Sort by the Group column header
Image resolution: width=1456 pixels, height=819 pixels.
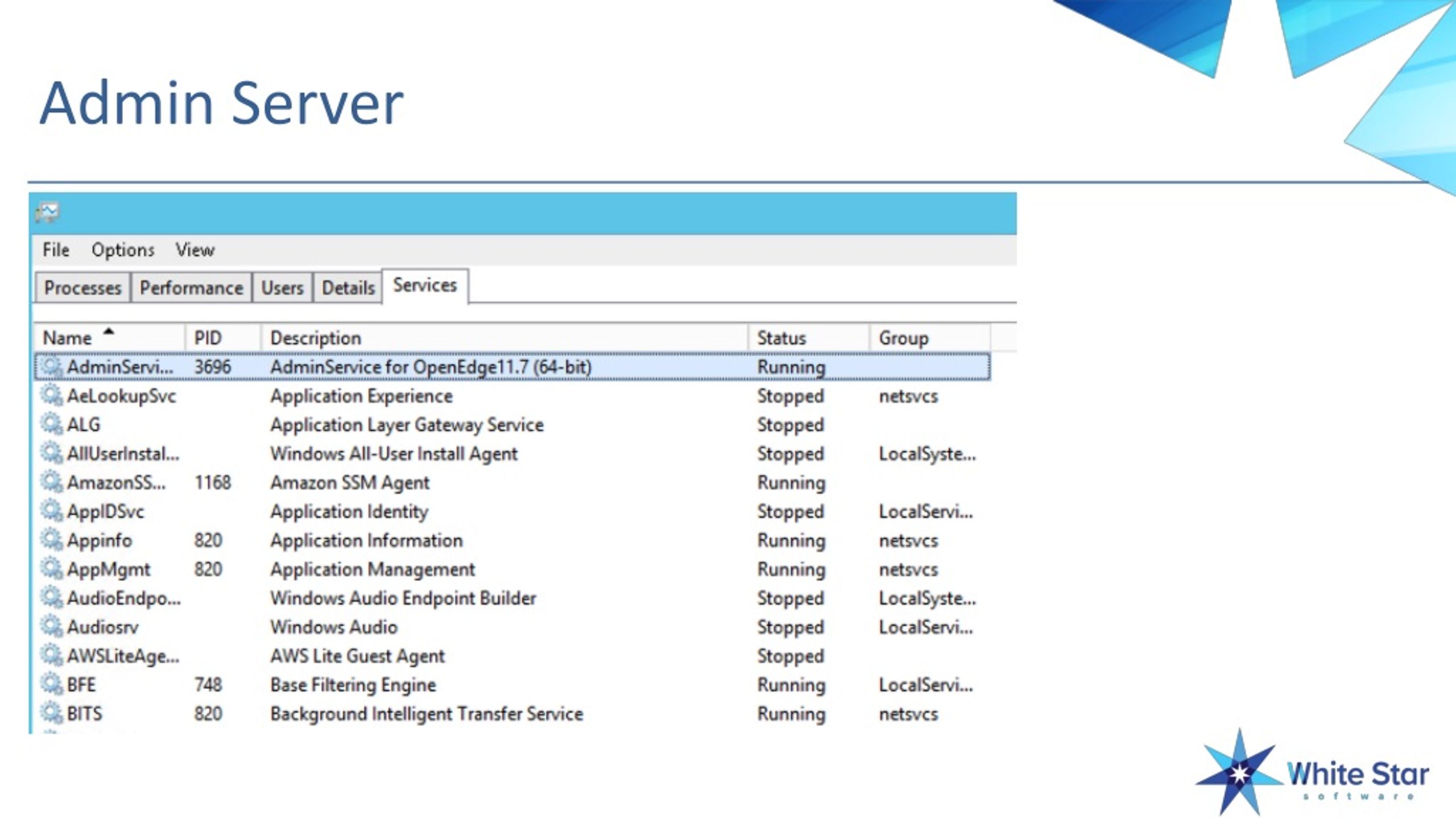click(930, 338)
